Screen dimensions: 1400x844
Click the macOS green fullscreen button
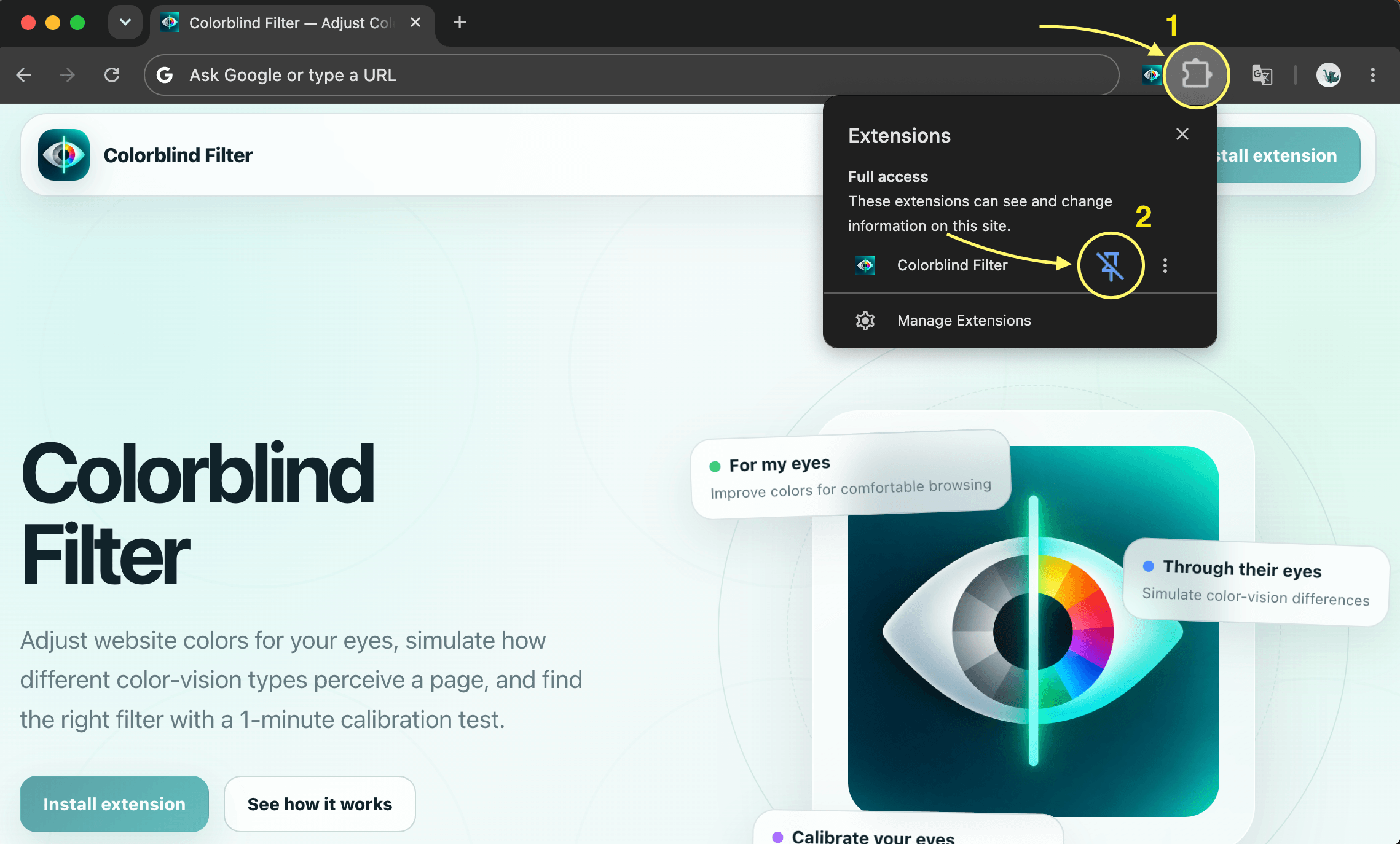(x=77, y=23)
